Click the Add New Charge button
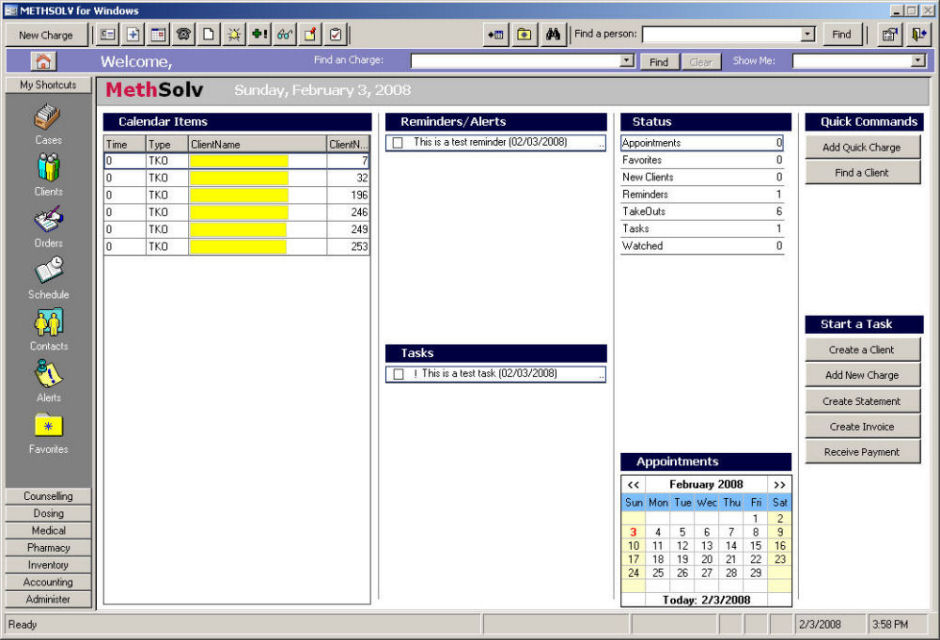 861,375
